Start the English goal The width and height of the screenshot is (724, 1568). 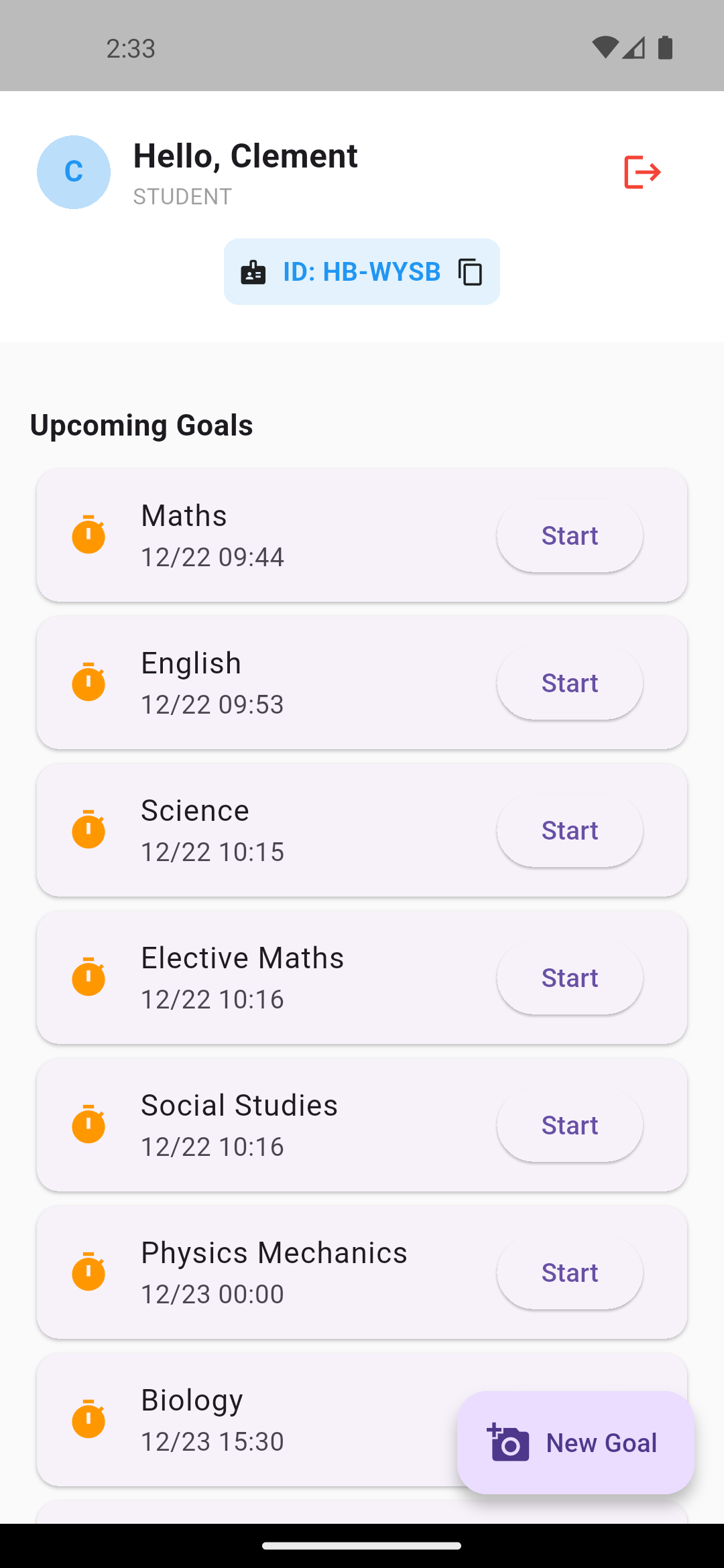point(570,683)
